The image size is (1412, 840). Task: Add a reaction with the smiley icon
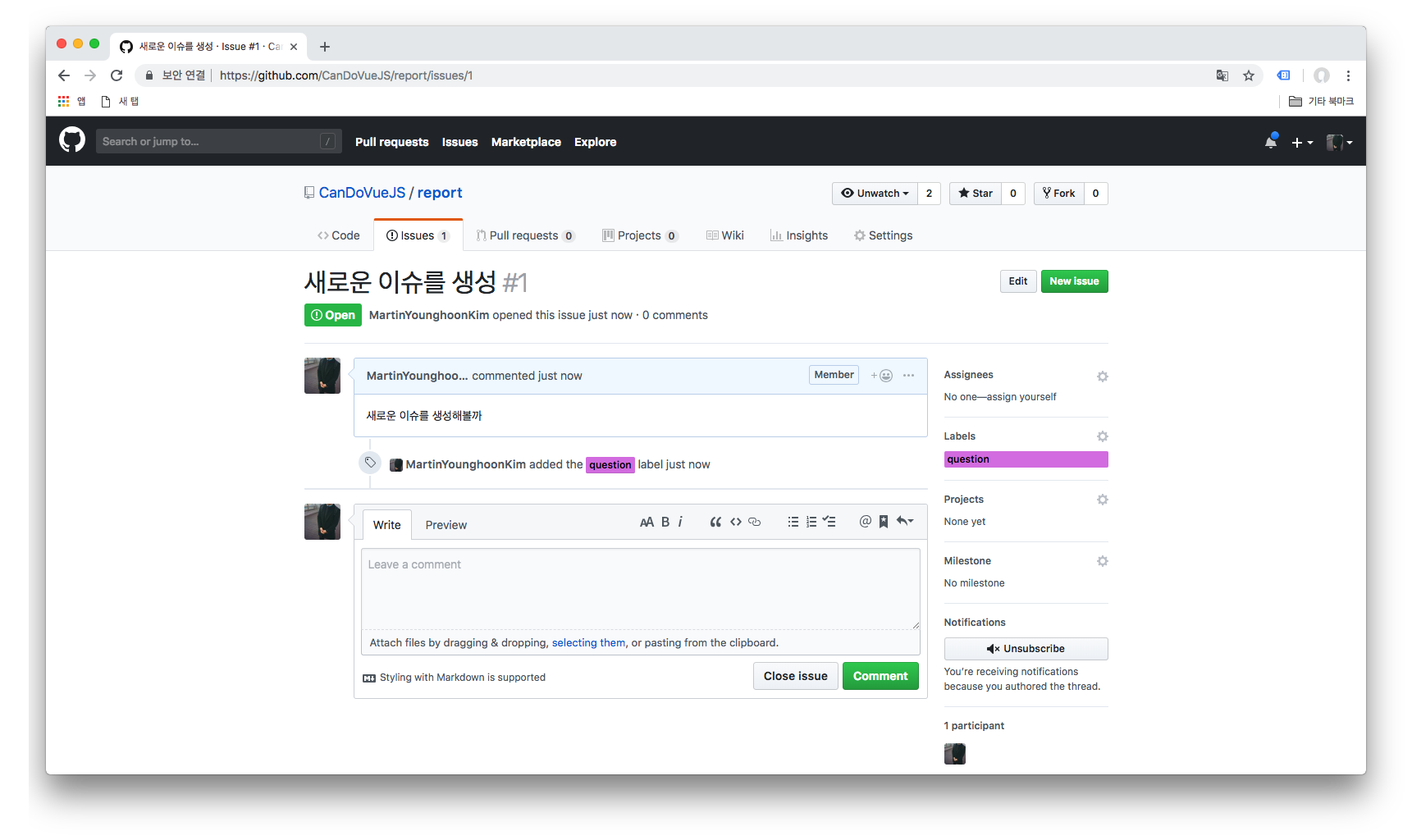click(882, 376)
